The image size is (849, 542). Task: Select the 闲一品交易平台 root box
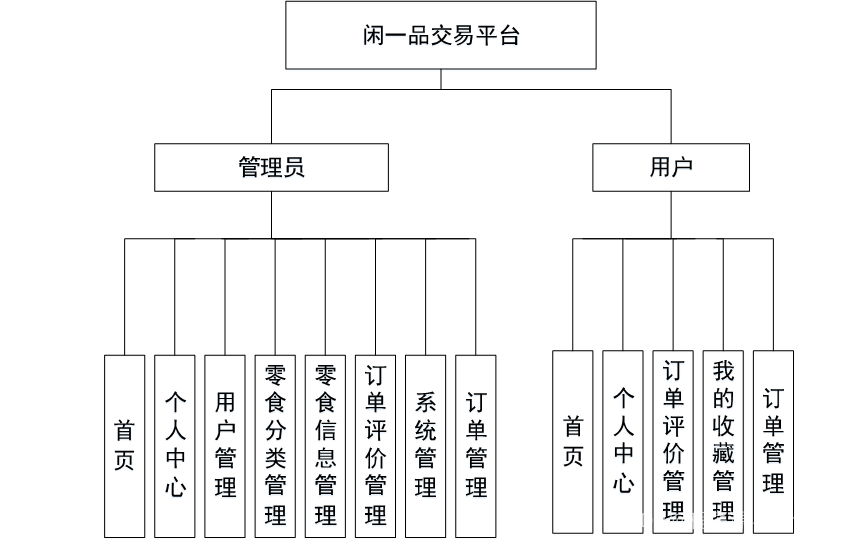coord(441,35)
